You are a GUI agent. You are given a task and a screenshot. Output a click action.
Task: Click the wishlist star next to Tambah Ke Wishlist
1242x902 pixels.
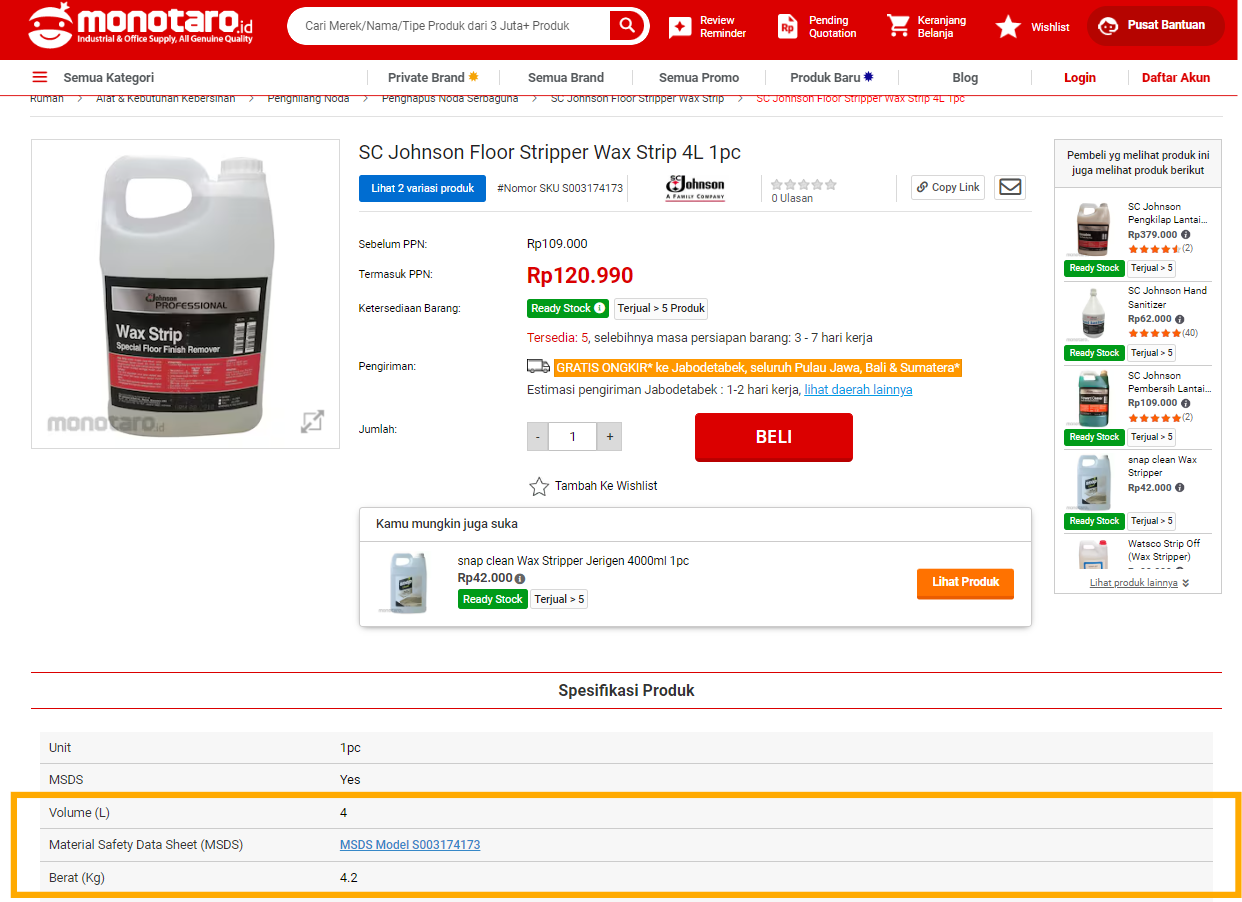click(x=539, y=486)
